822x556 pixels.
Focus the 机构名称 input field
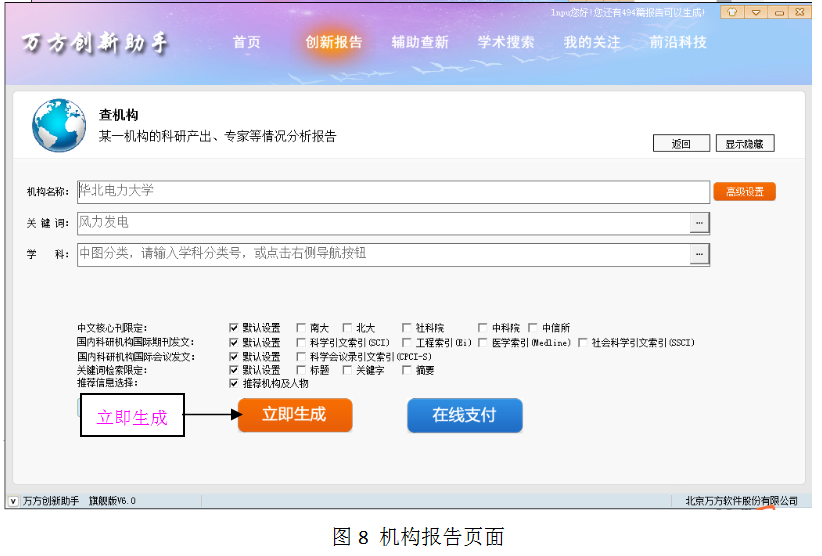(x=393, y=192)
